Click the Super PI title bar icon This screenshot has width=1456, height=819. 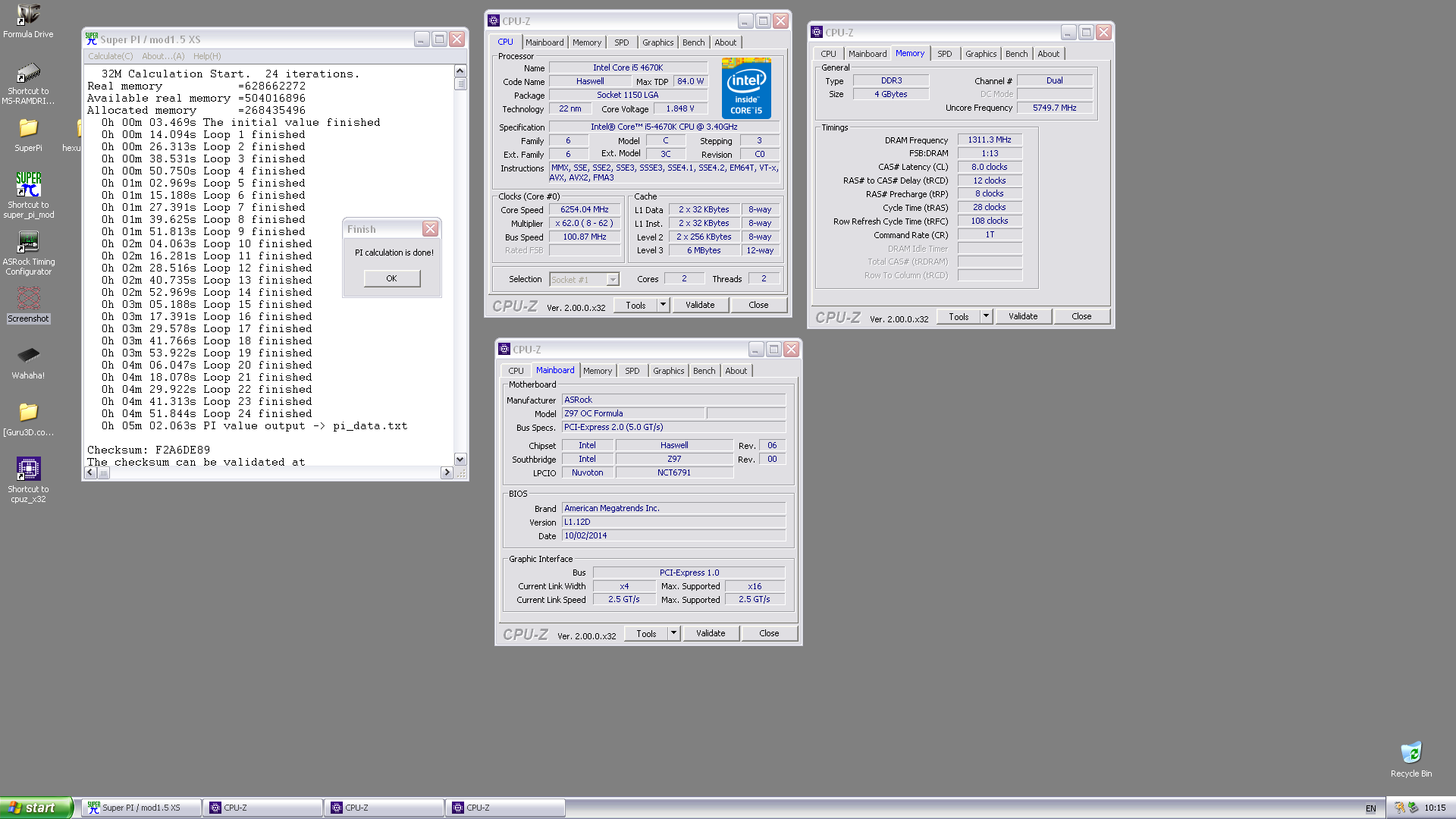92,39
